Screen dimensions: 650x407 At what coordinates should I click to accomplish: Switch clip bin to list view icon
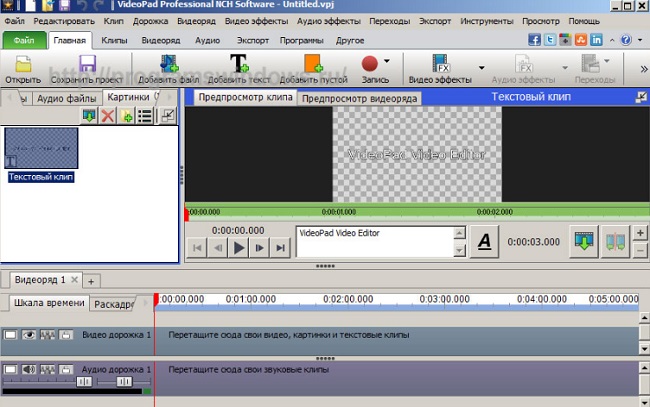pos(145,117)
